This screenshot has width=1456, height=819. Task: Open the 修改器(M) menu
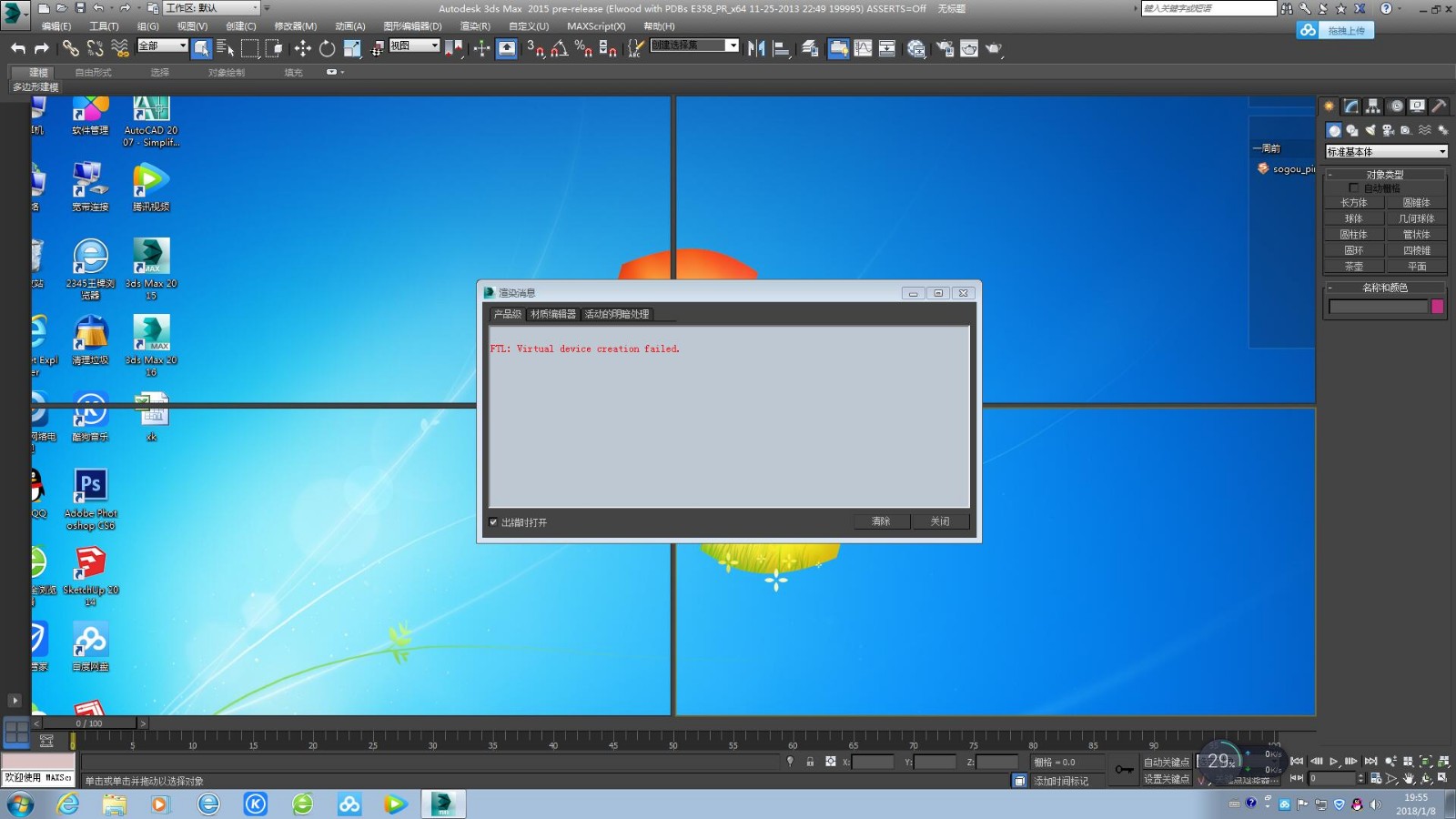(296, 26)
